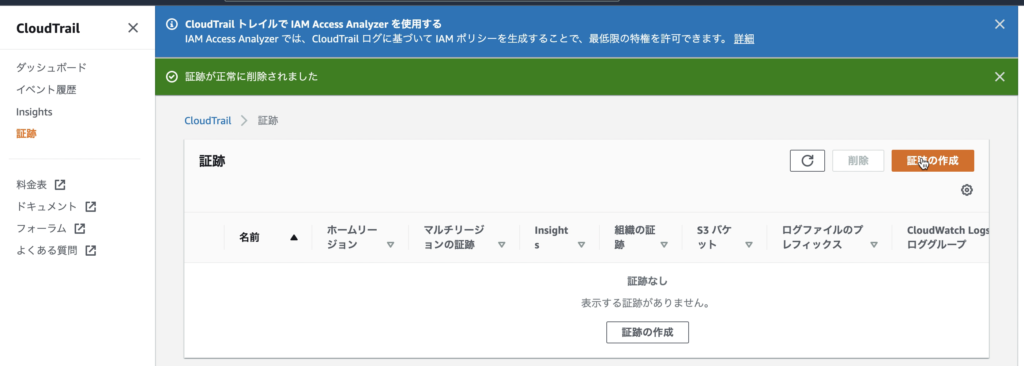
Task: Sort by S3 バケット column arrow
Action: (x=748, y=246)
